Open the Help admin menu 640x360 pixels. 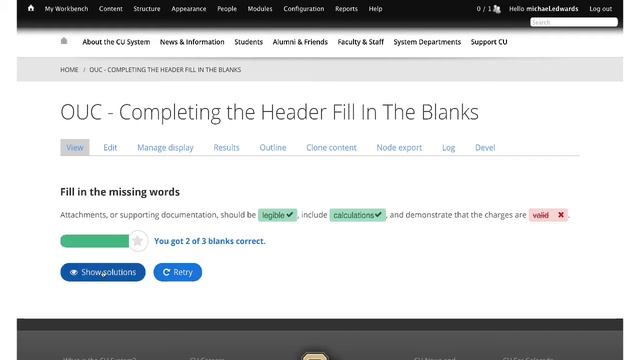pyautogui.click(x=376, y=9)
